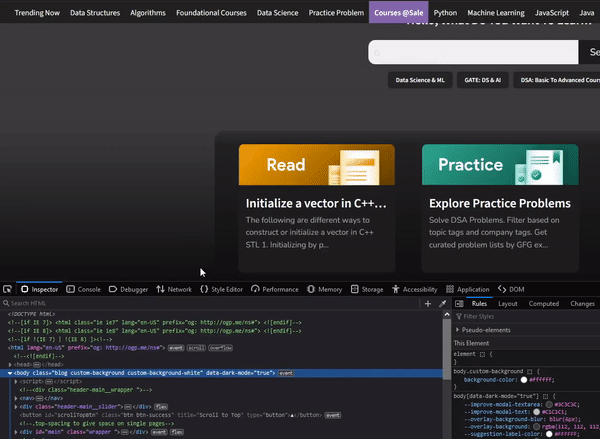Open 'Initialize a vector in C++' article
600x439 pixels.
pos(316,203)
